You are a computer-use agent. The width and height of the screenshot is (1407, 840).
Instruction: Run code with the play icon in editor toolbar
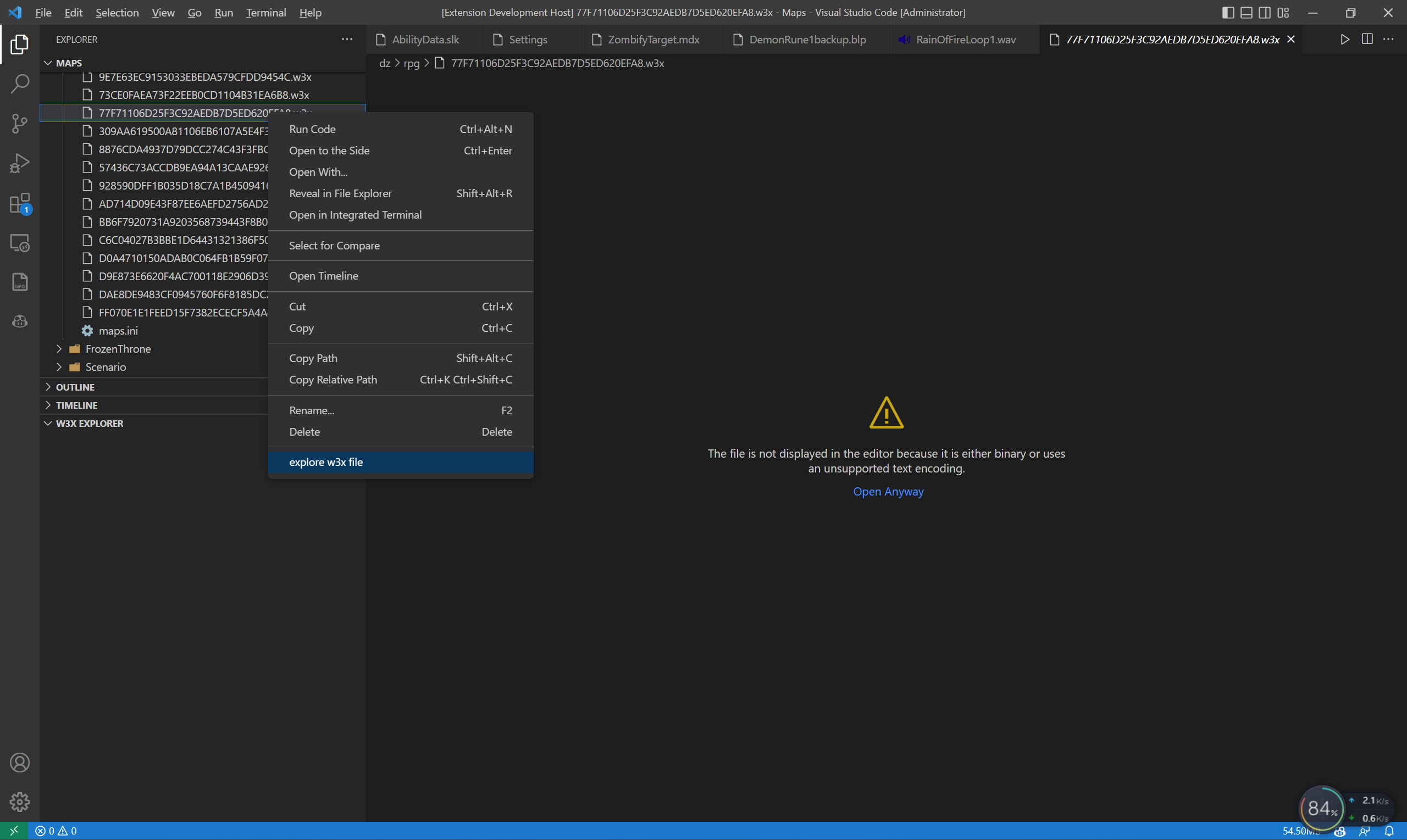pos(1345,39)
